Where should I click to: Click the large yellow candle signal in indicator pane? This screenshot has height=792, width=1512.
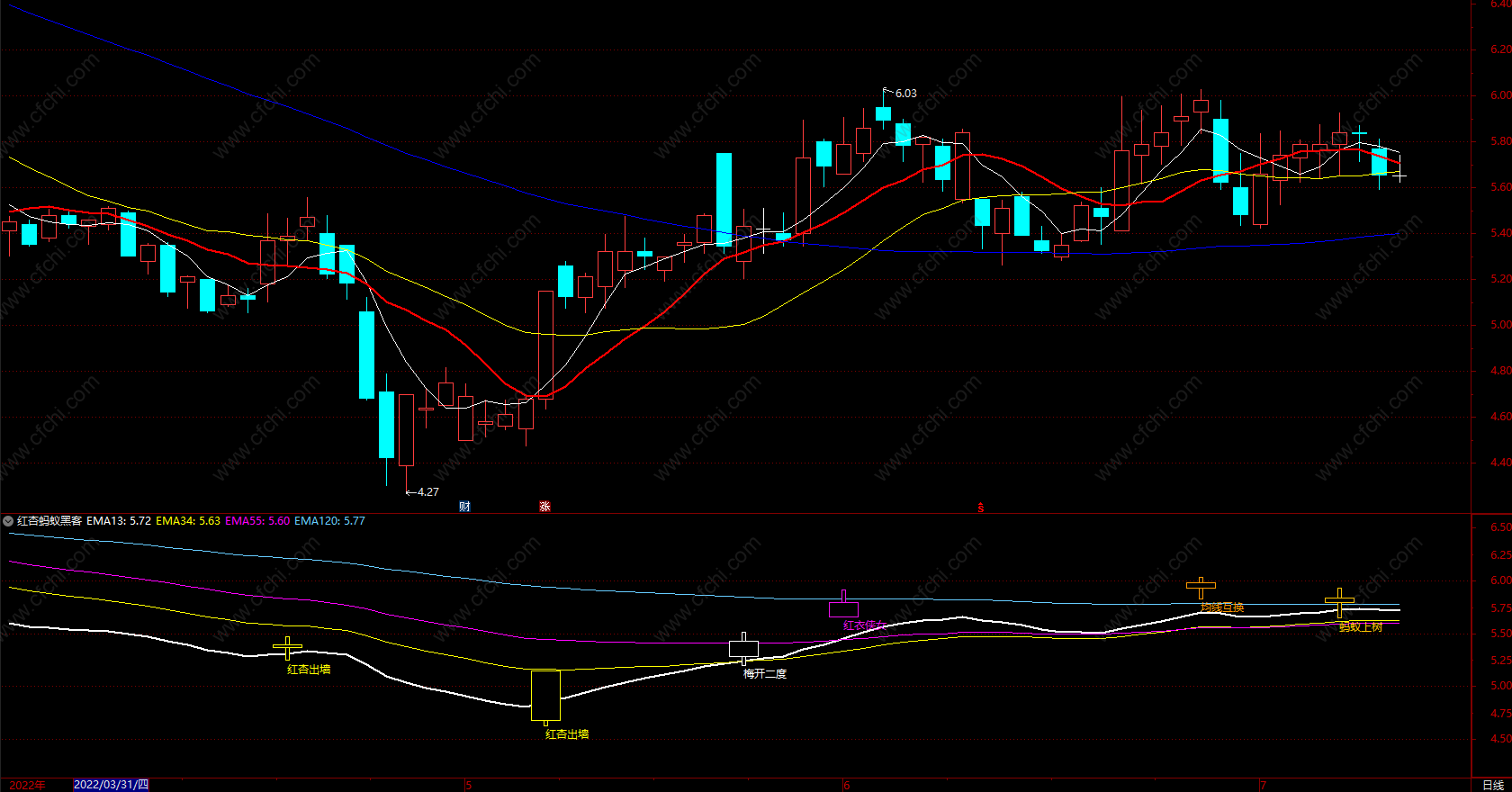coord(545,696)
